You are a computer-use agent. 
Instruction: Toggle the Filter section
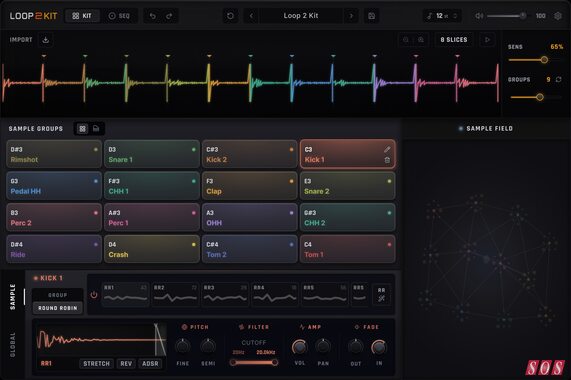(x=241, y=327)
